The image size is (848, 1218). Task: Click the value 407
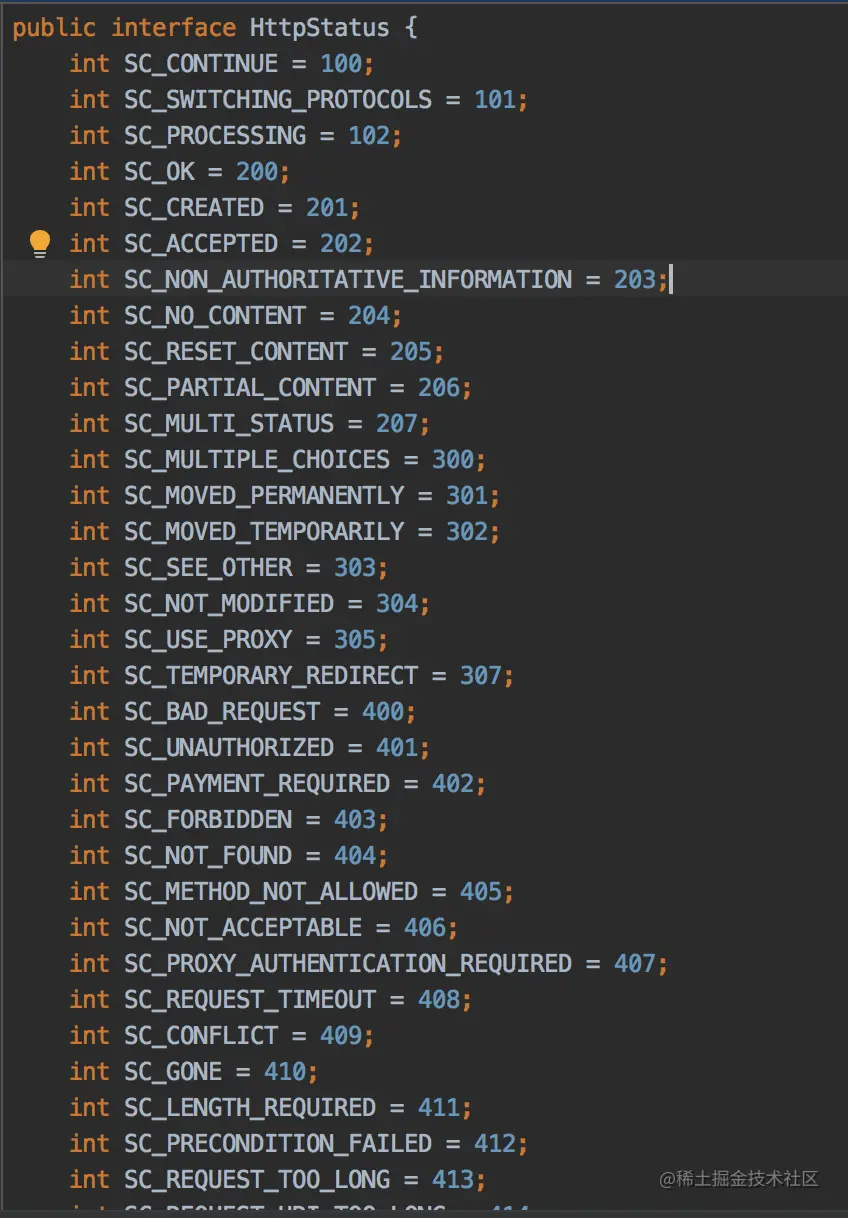click(635, 964)
